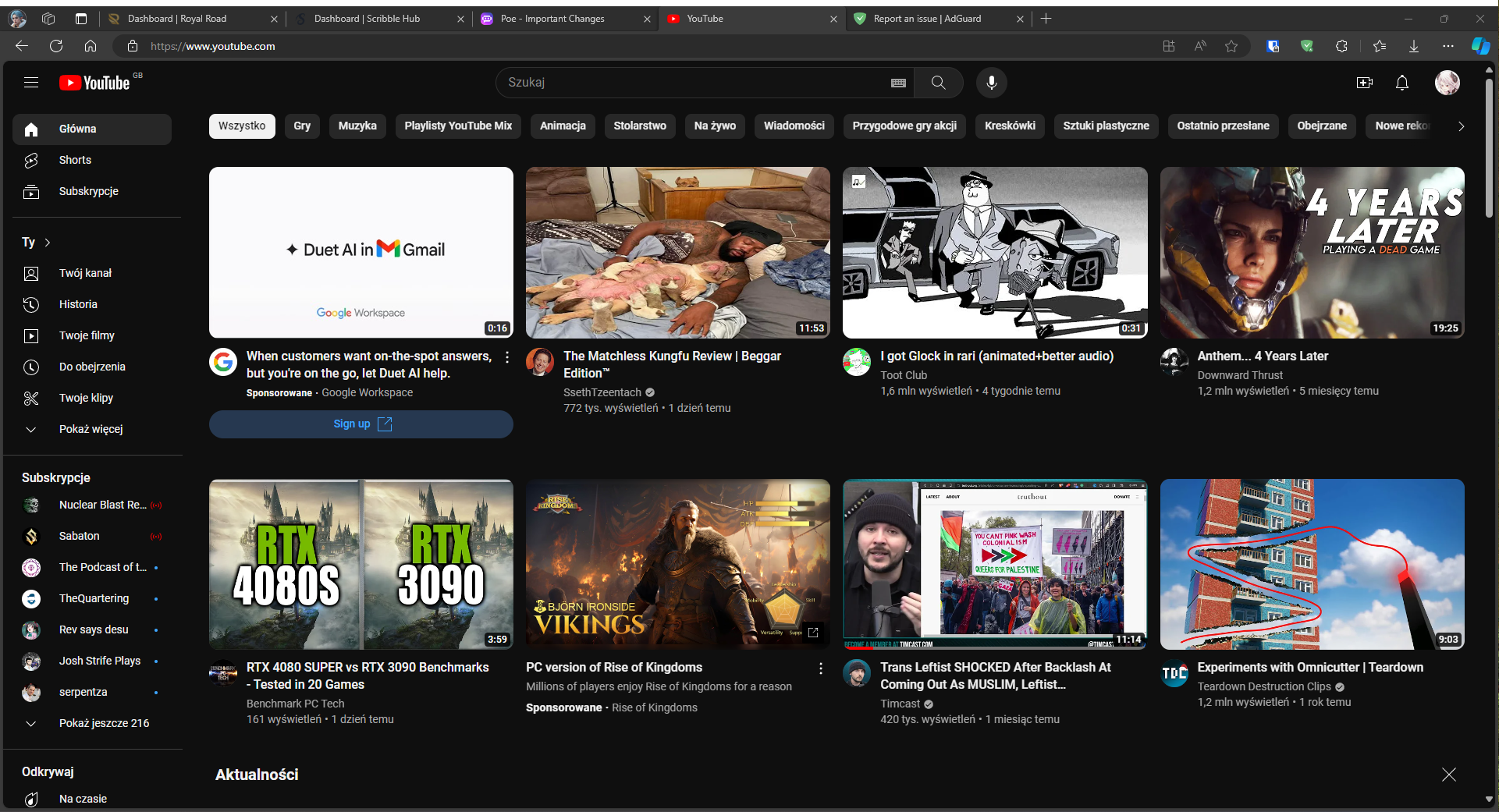Open the Anthem 4 Years Later thumbnail
The image size is (1499, 812).
click(1312, 252)
